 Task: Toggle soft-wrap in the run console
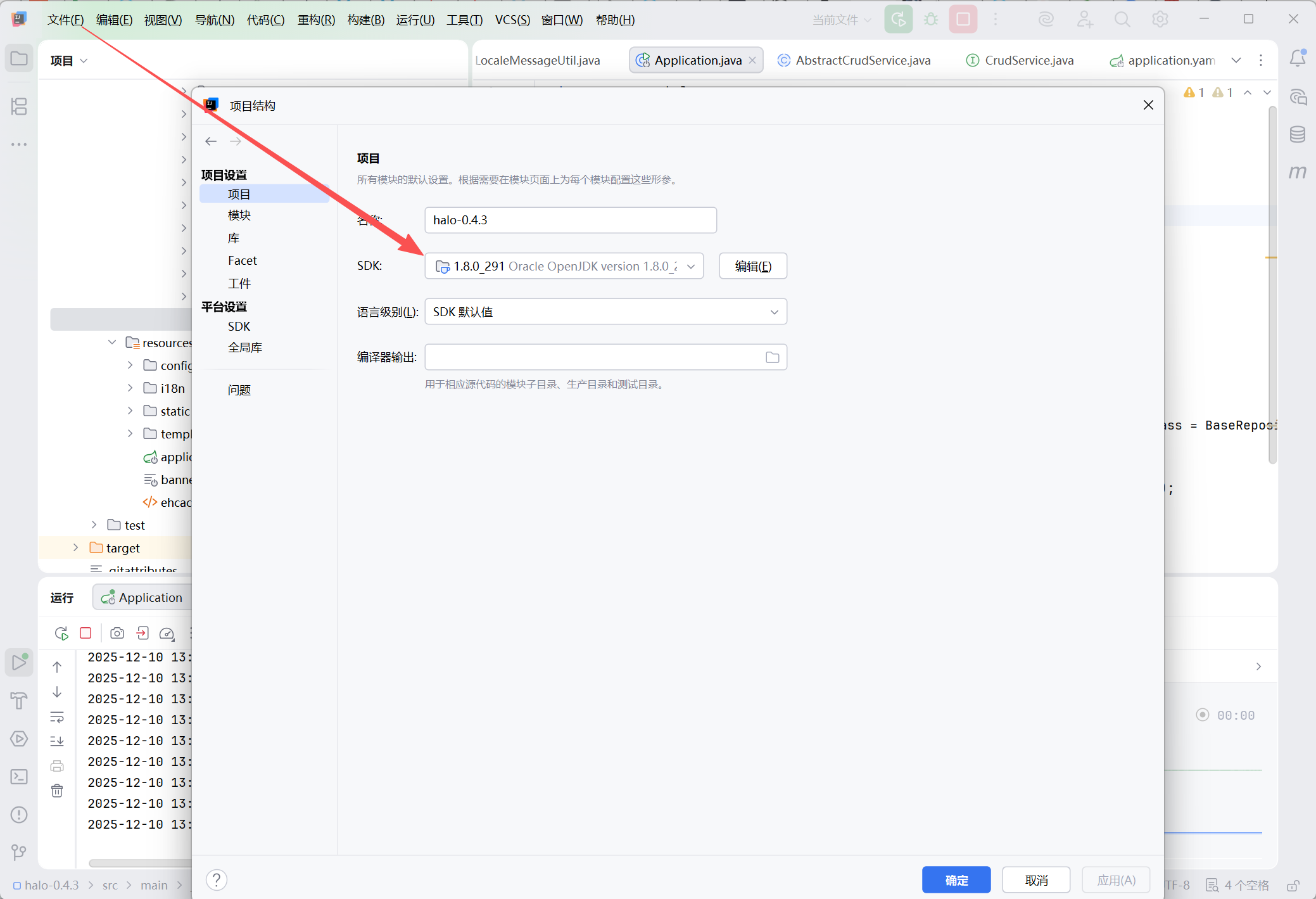57,717
